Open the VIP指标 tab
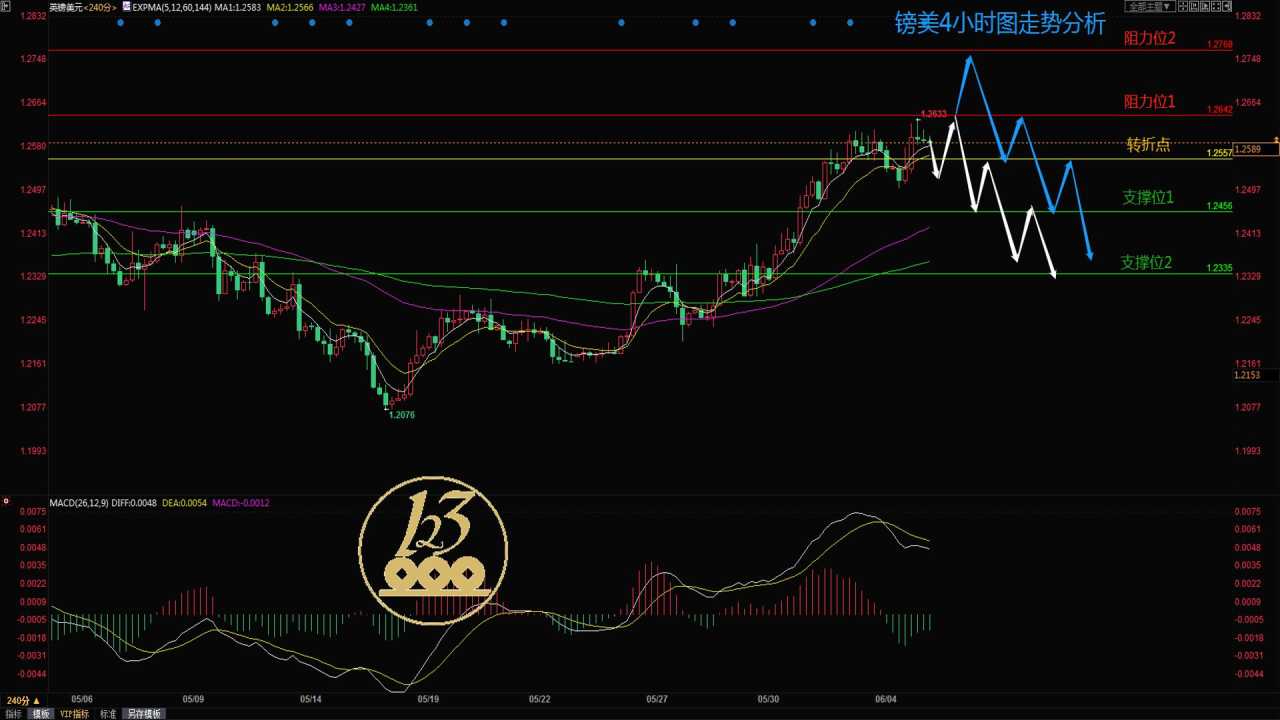The height and width of the screenshot is (720, 1280). point(74,714)
